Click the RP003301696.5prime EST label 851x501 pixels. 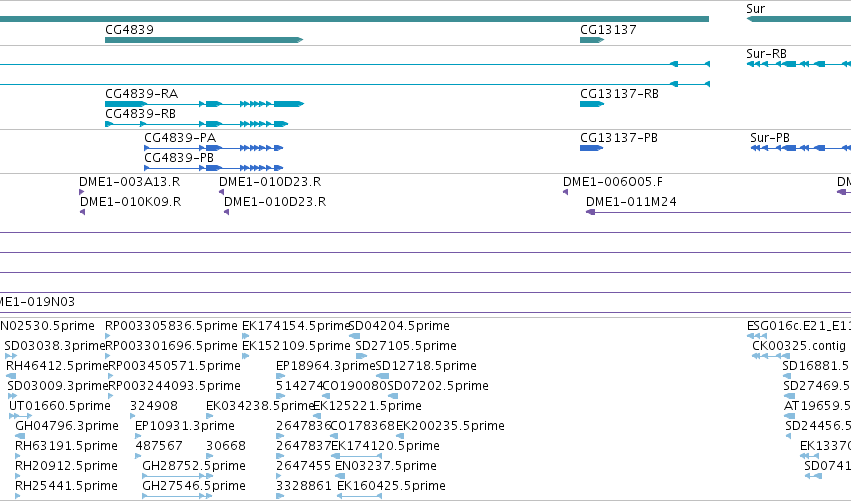(x=172, y=346)
